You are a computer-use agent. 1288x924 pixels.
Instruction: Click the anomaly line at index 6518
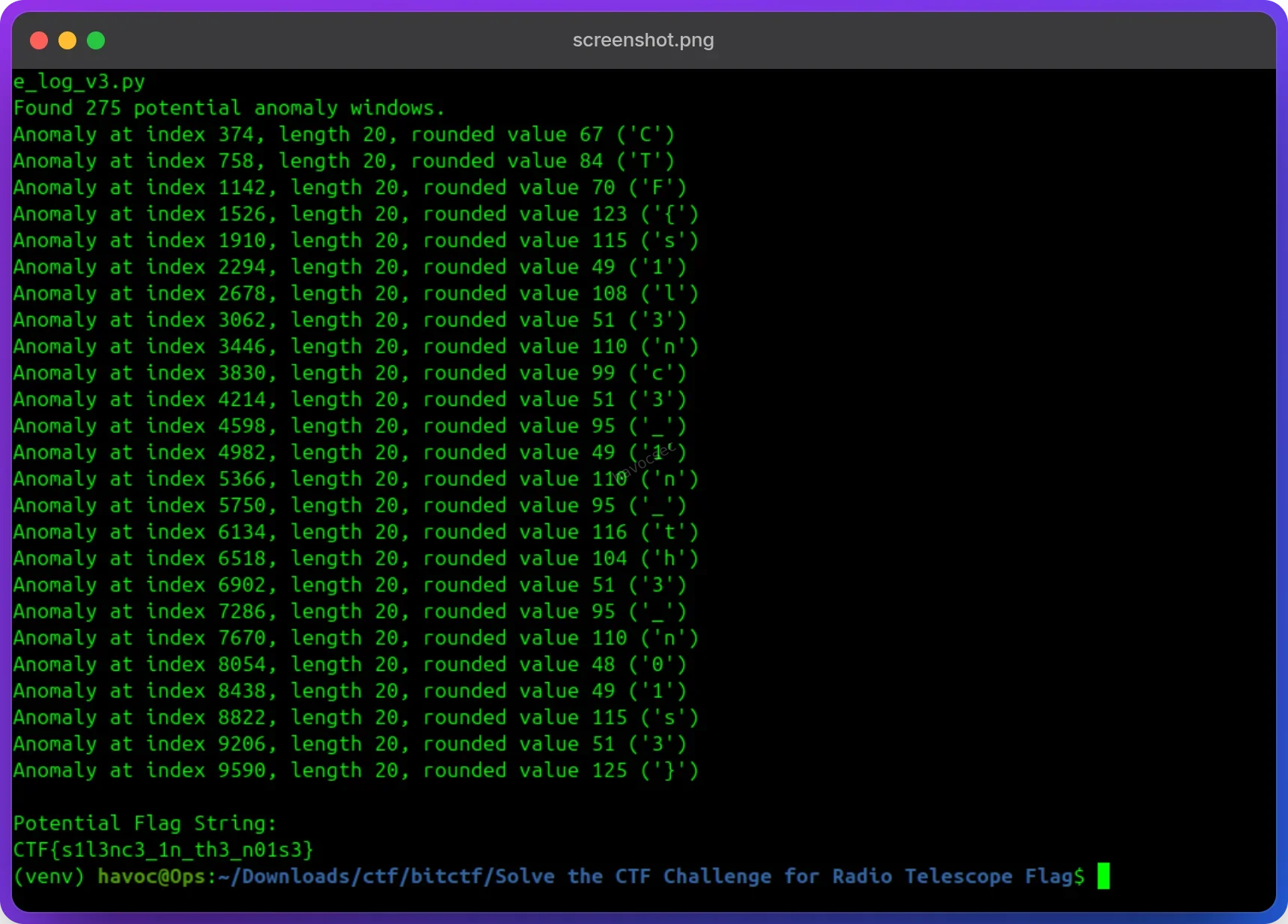(x=356, y=559)
